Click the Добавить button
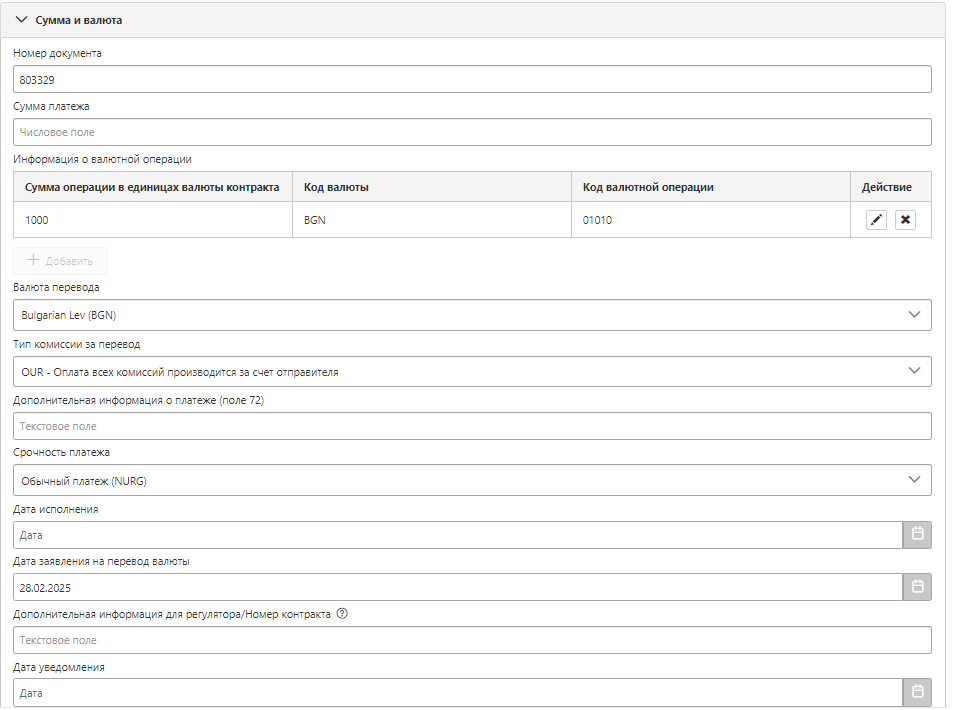This screenshot has width=954, height=710. (60, 261)
